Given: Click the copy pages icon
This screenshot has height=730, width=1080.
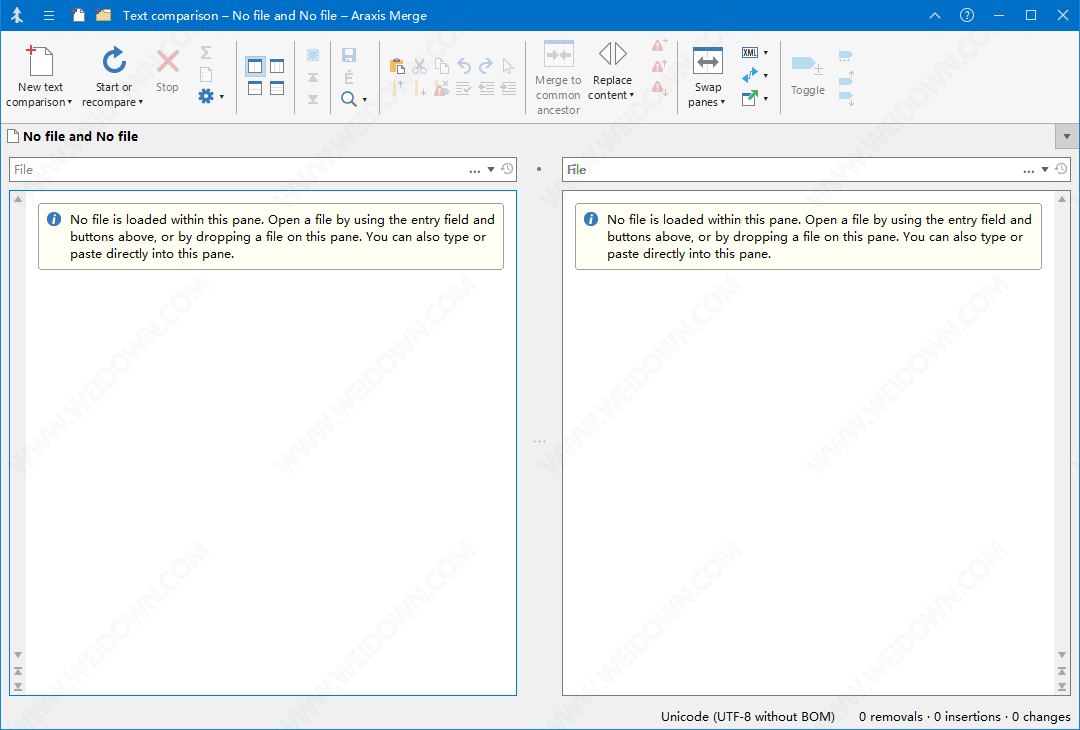Looking at the screenshot, I should (442, 66).
